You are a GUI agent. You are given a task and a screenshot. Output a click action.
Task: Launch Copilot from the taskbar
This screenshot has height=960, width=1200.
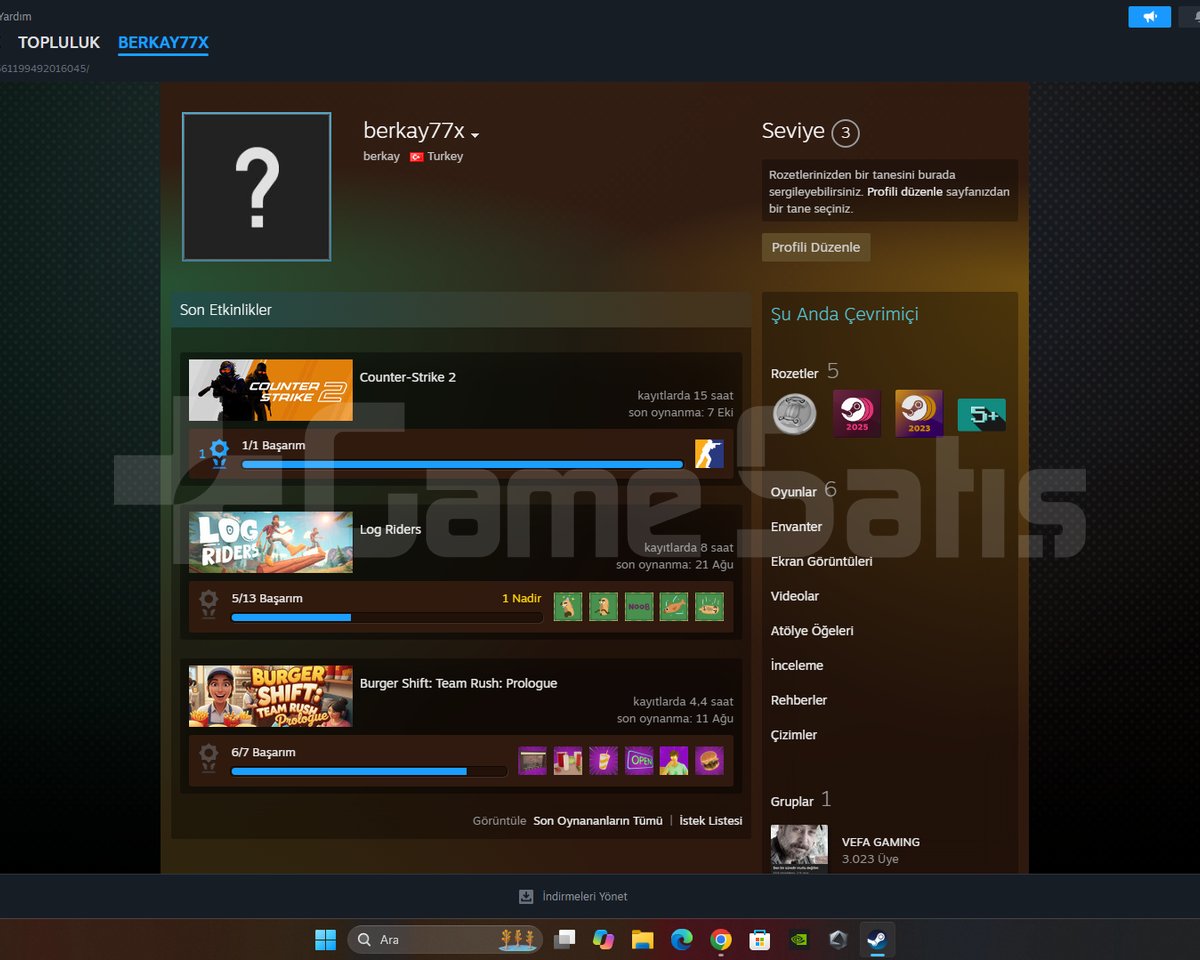click(603, 939)
